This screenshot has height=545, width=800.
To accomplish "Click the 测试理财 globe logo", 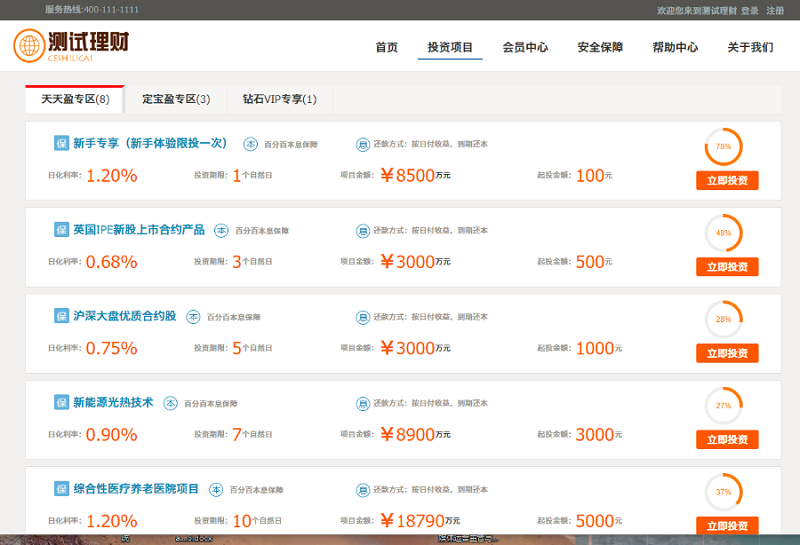I will click(x=29, y=45).
